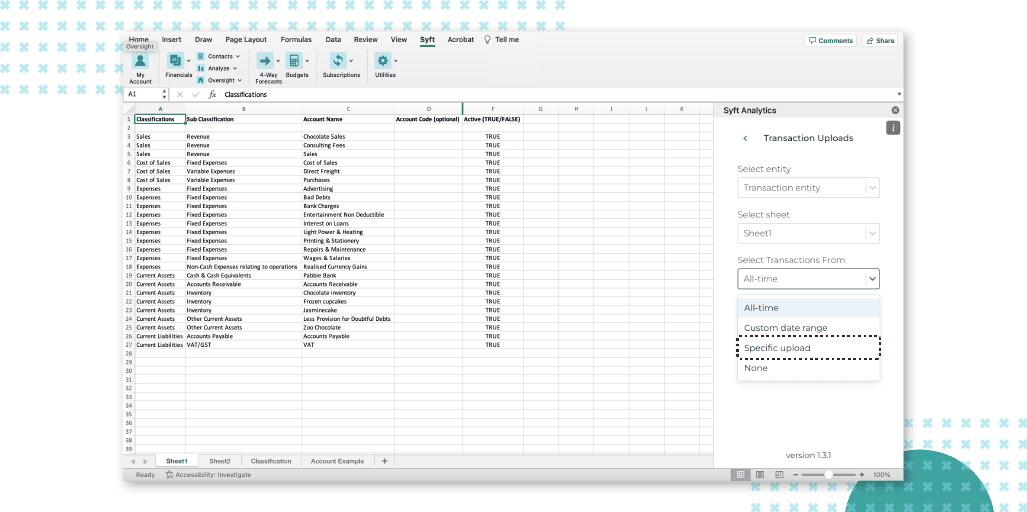Image resolution: width=1027 pixels, height=512 pixels.
Task: Open the Review ribbon tab
Action: (x=365, y=40)
